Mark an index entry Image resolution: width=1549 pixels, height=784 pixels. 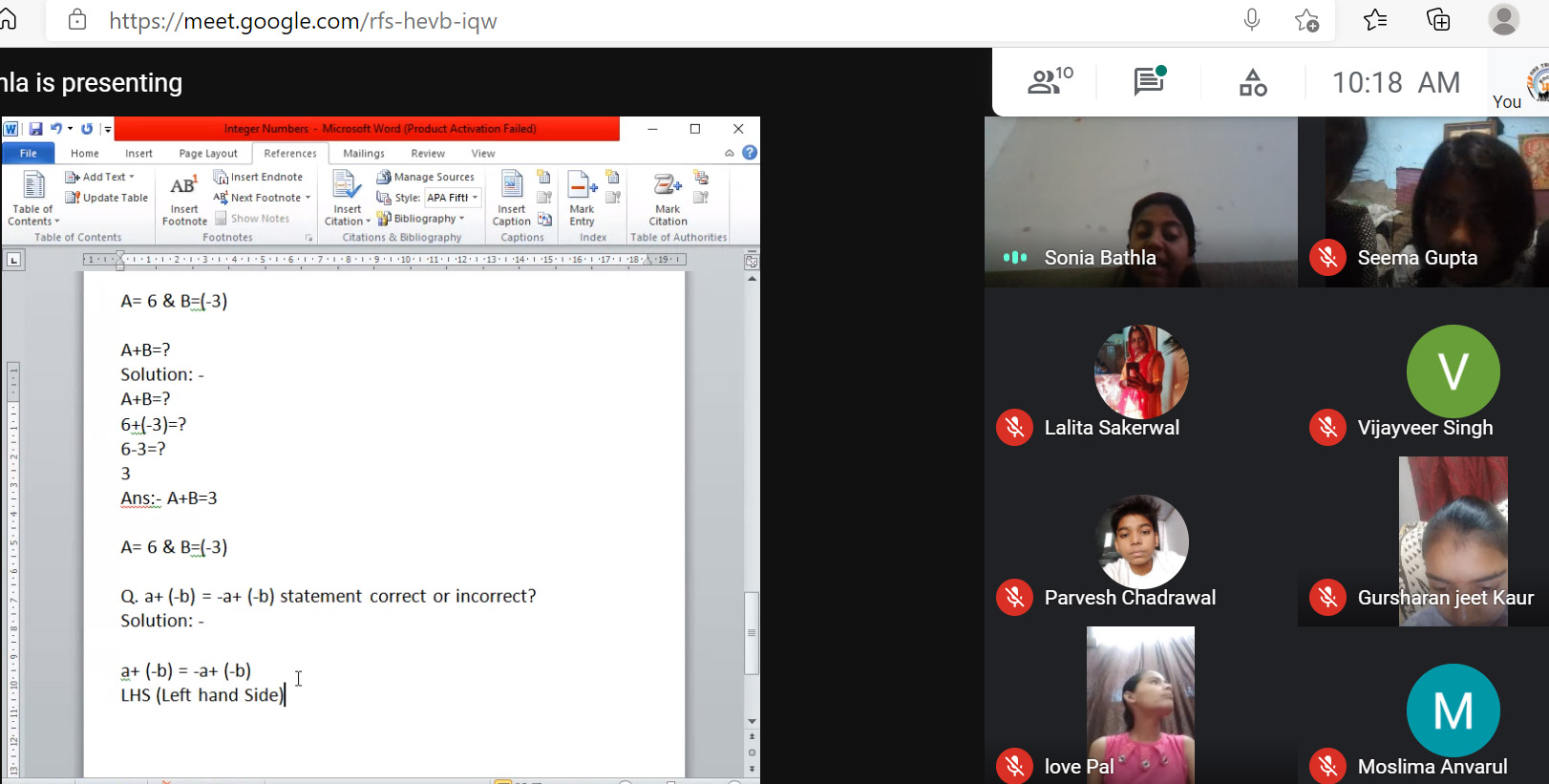(582, 199)
